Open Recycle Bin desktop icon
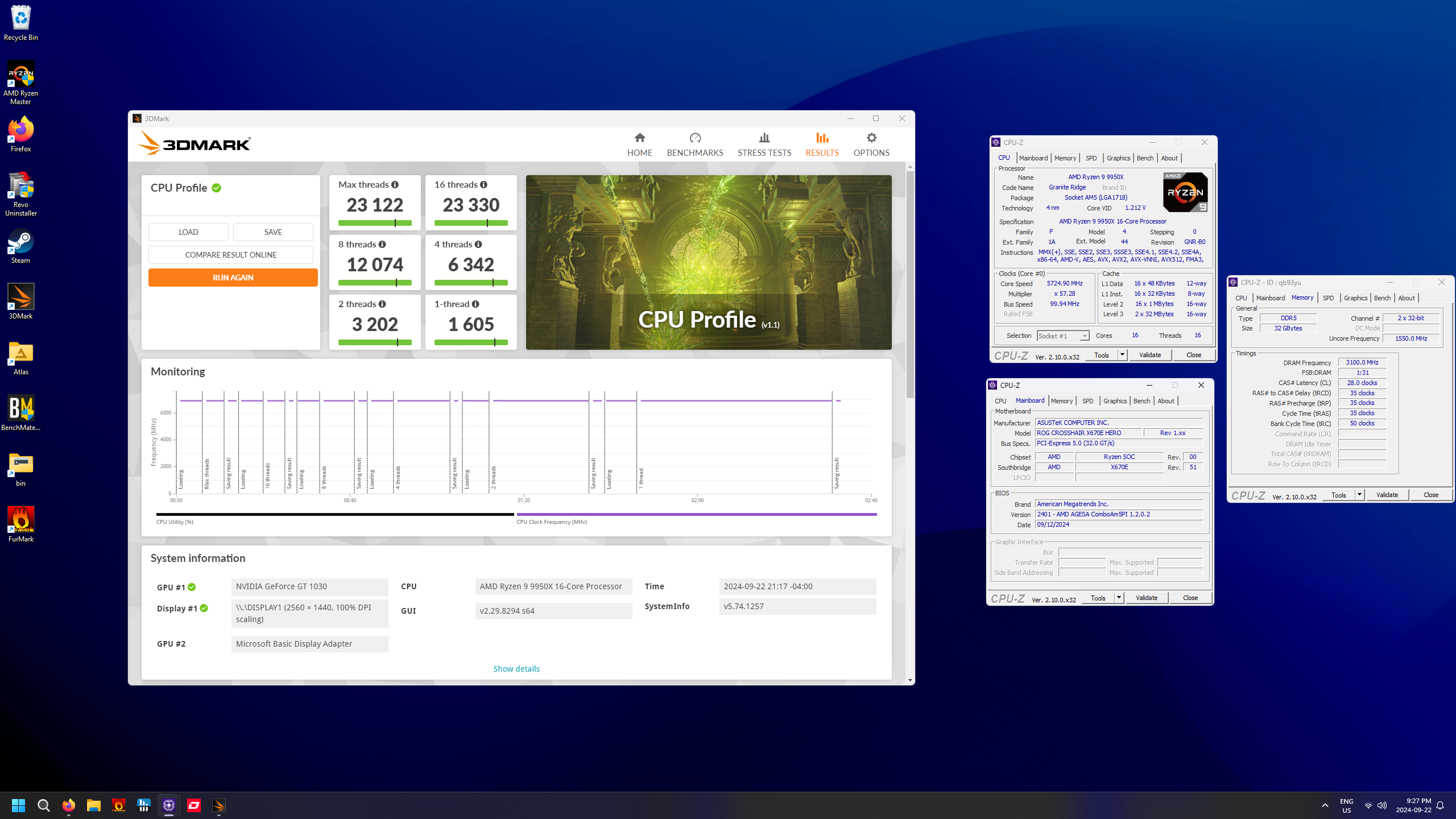Screen dimensions: 1456x819 (x=21, y=23)
